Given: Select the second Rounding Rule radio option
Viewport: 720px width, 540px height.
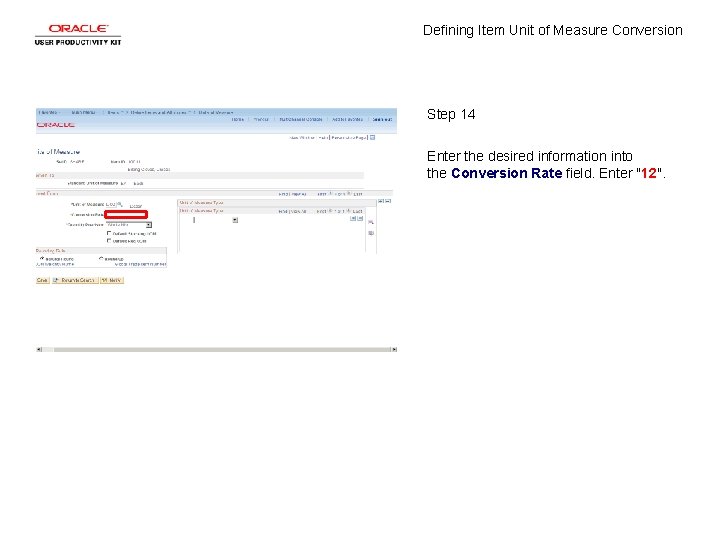Looking at the screenshot, I should [101, 259].
